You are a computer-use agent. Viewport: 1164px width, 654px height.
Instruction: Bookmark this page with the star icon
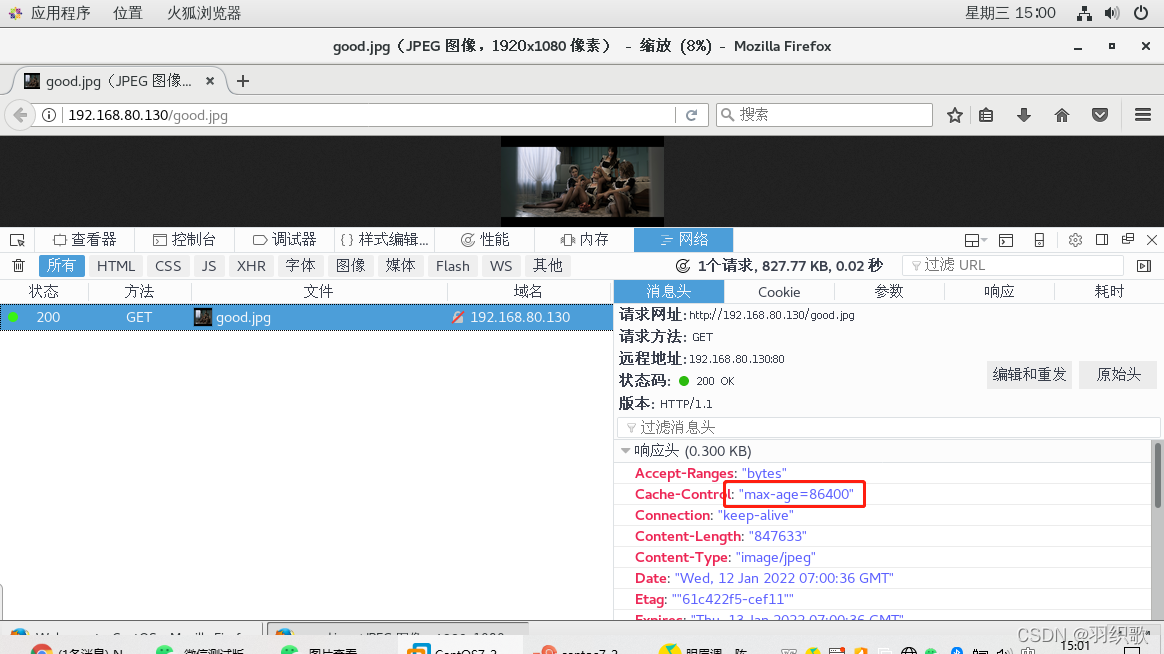pyautogui.click(x=955, y=115)
